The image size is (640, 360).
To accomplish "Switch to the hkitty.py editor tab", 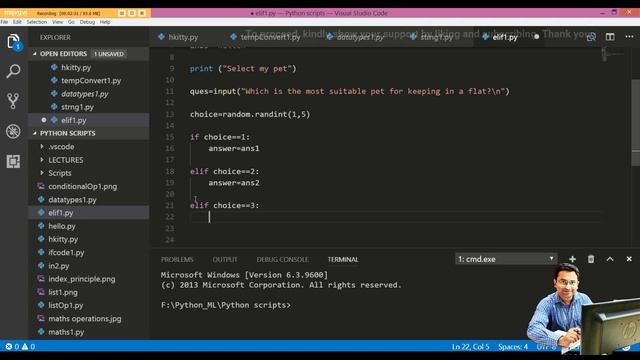I will point(183,37).
